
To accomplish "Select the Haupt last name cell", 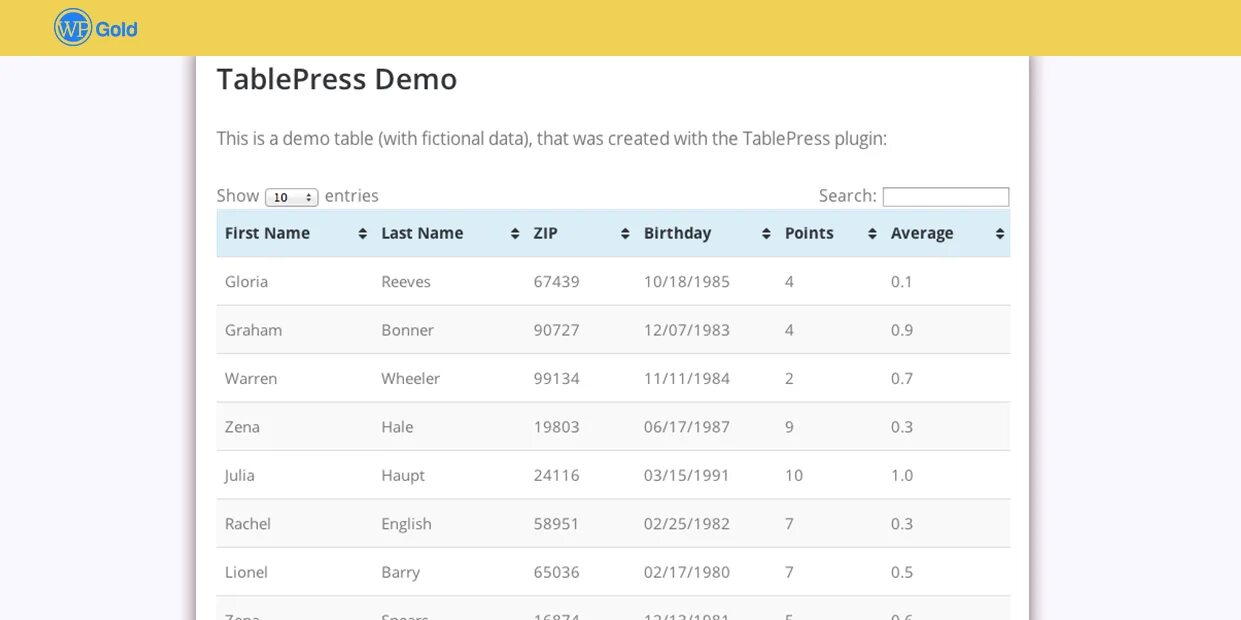I will tap(403, 476).
